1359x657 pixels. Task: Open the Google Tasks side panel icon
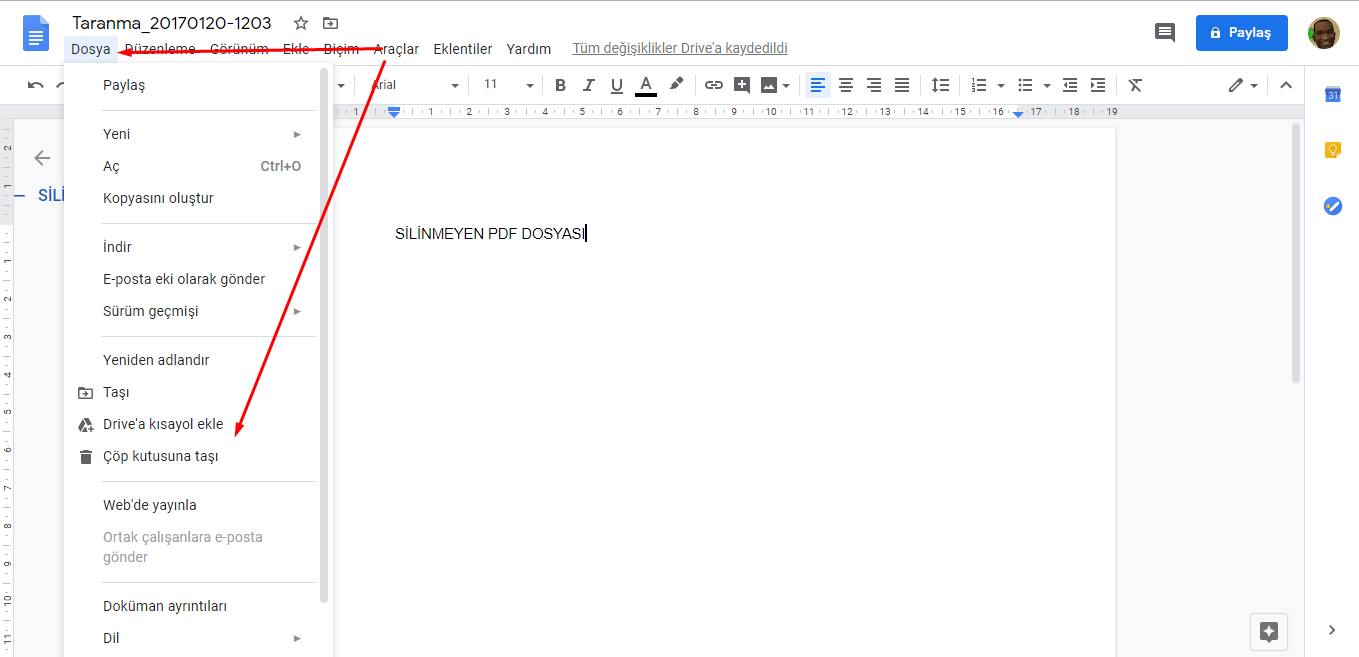1332,206
